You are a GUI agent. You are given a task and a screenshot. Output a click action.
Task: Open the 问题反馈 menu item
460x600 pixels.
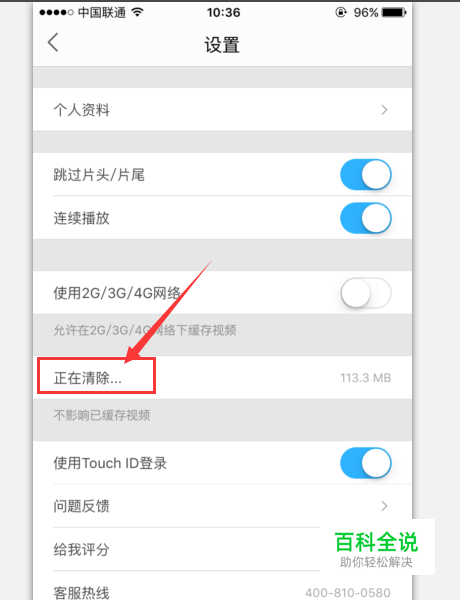tap(222, 506)
